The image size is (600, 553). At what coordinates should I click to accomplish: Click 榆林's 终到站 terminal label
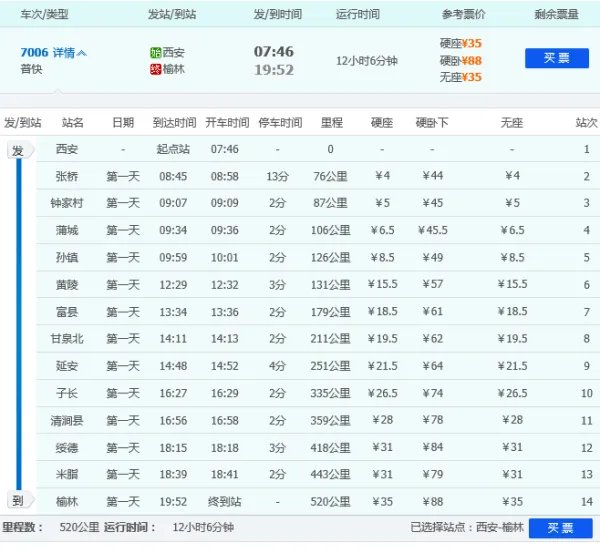point(225,501)
